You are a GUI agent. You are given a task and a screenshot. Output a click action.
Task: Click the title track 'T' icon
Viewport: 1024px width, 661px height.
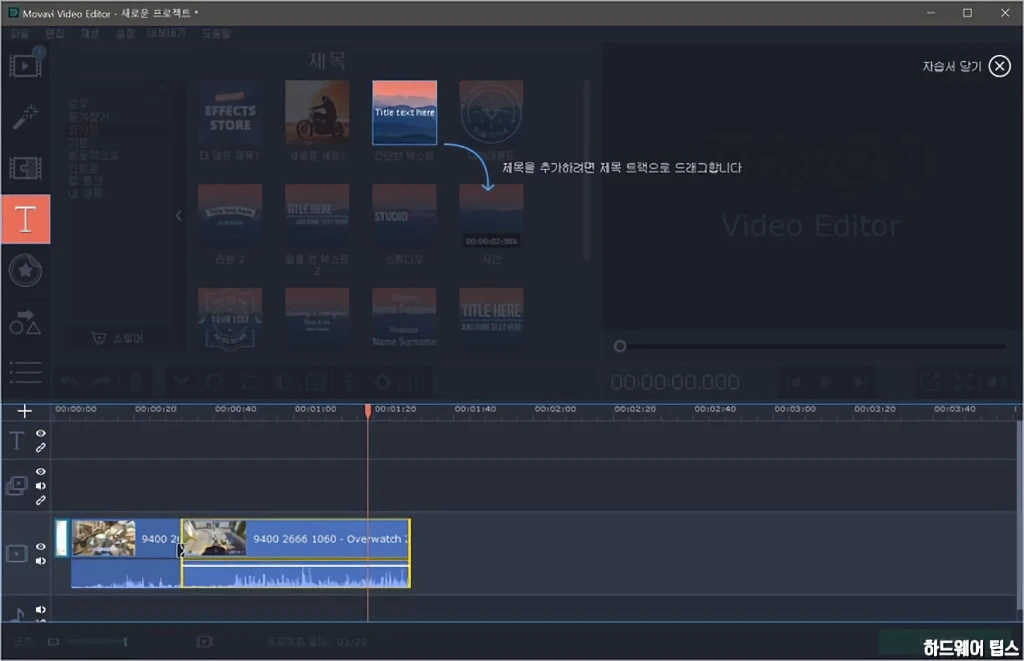(x=16, y=441)
